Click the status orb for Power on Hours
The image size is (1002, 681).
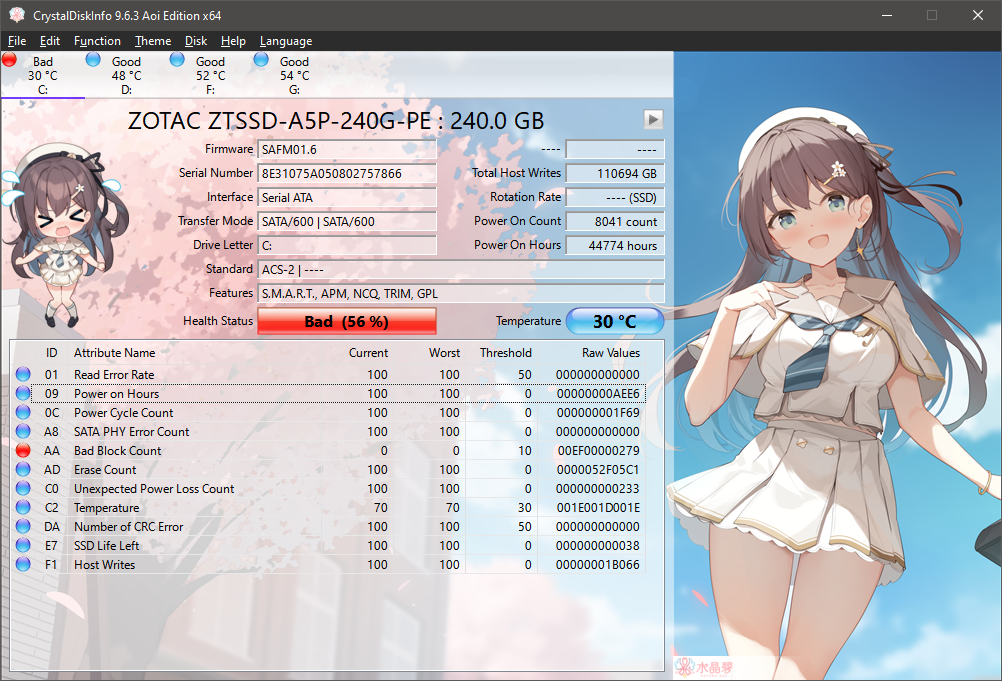click(x=23, y=394)
